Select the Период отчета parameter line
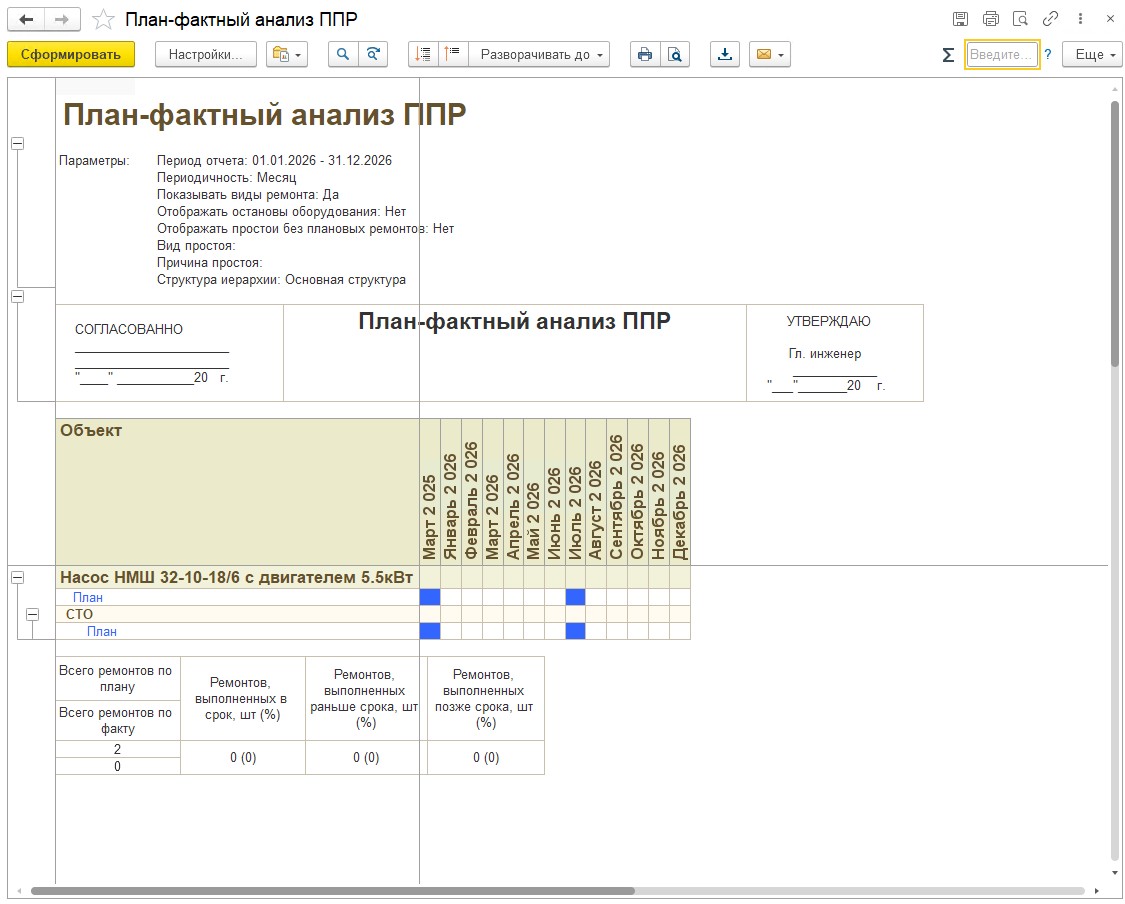This screenshot has height=904, width=1125. 275,161
